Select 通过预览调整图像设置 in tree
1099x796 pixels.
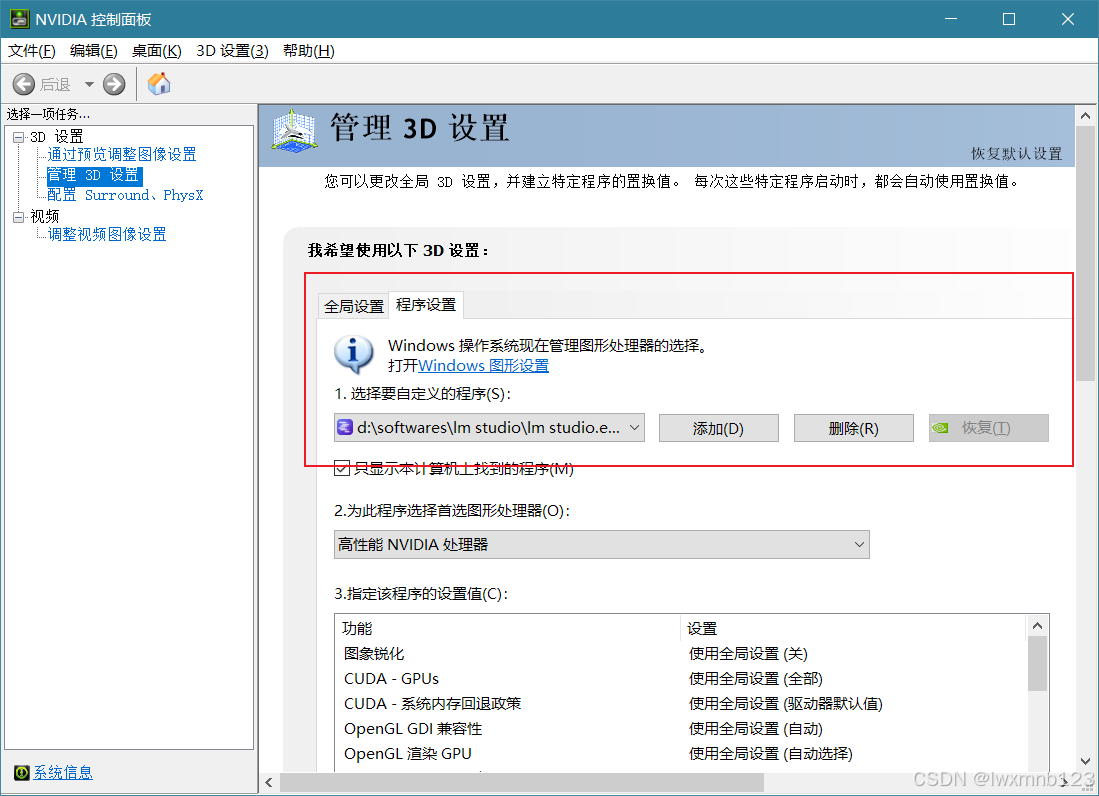(122, 154)
